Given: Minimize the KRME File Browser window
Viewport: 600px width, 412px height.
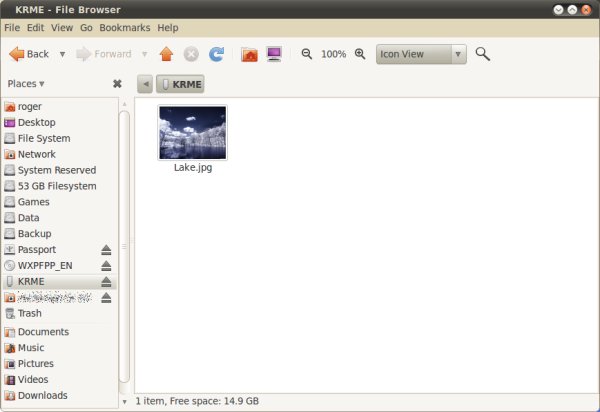Looking at the screenshot, I should click(x=558, y=10).
